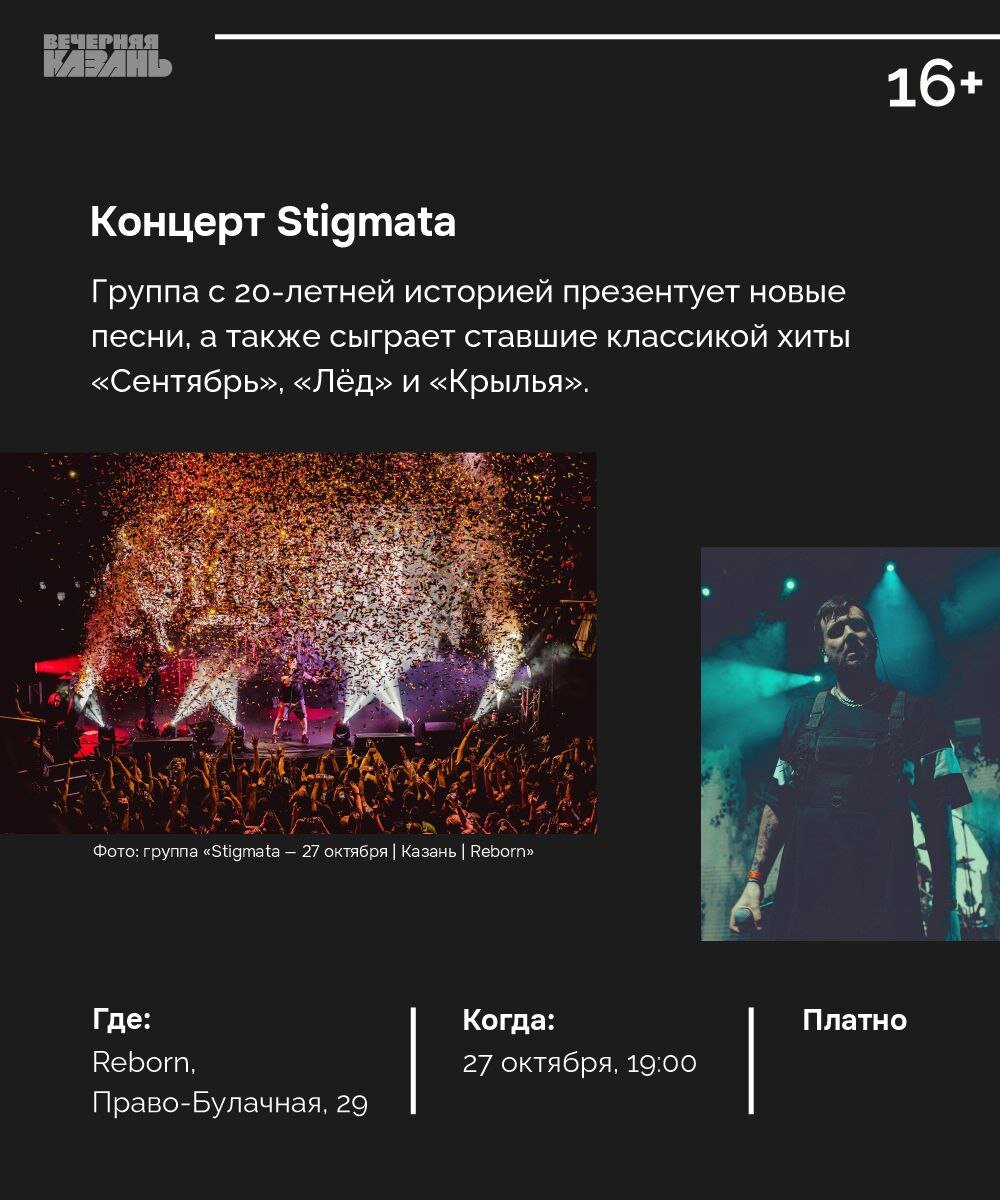Select the 16+ age rating label

[x=934, y=87]
